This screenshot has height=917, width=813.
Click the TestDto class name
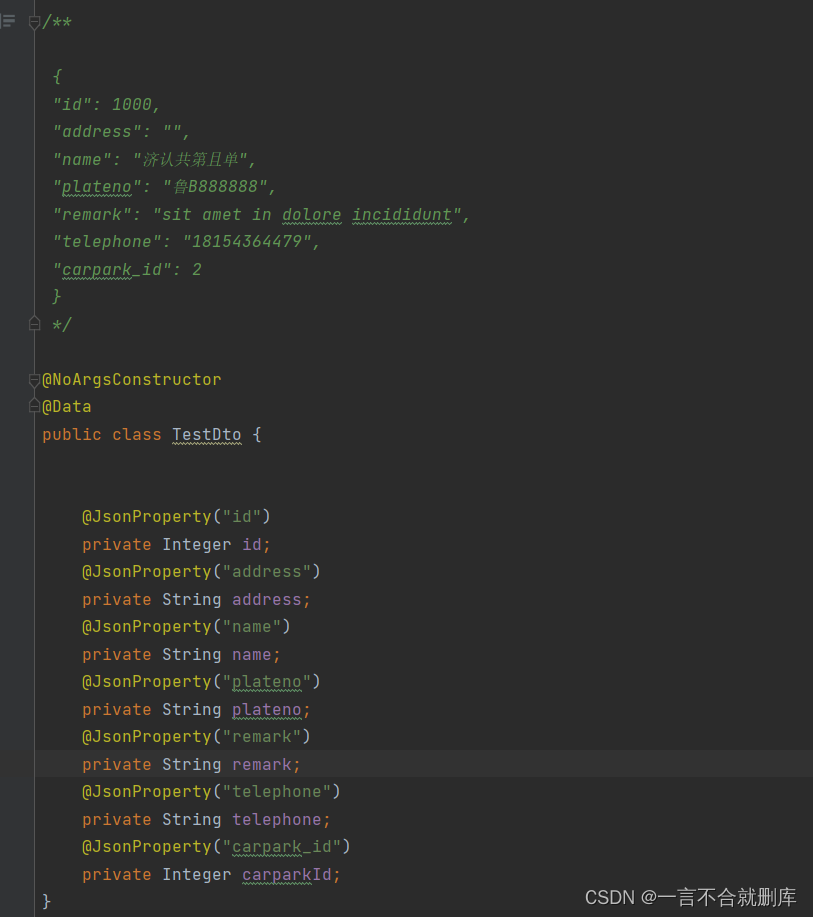206,435
